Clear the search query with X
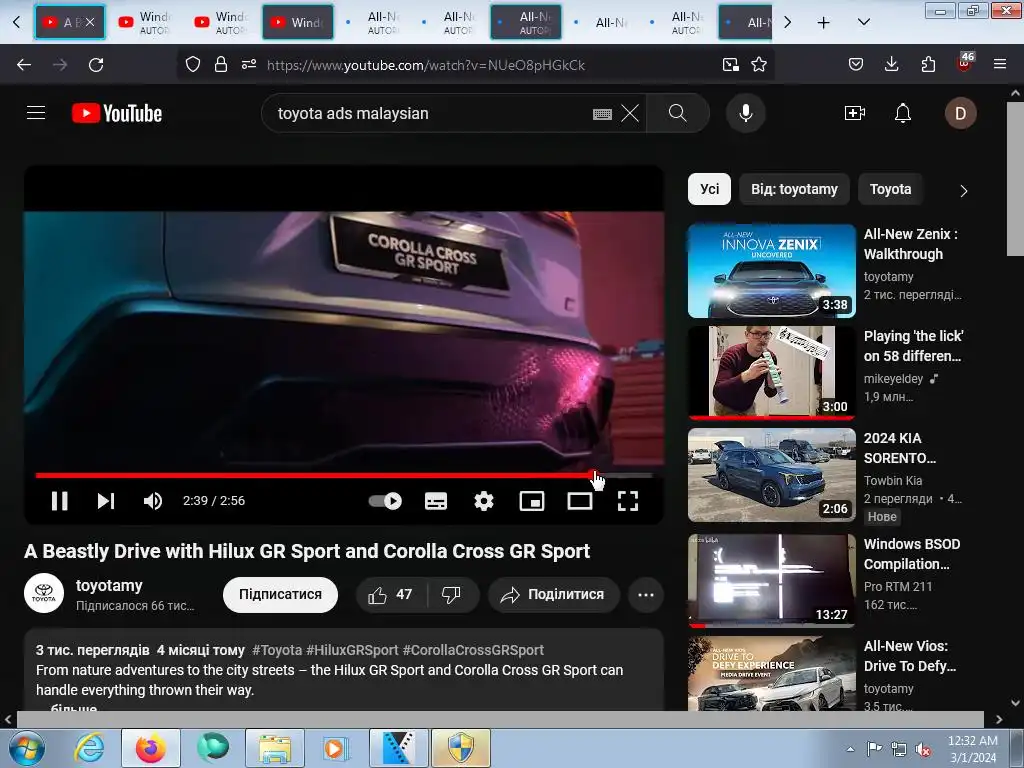The height and width of the screenshot is (768, 1024). tap(630, 113)
